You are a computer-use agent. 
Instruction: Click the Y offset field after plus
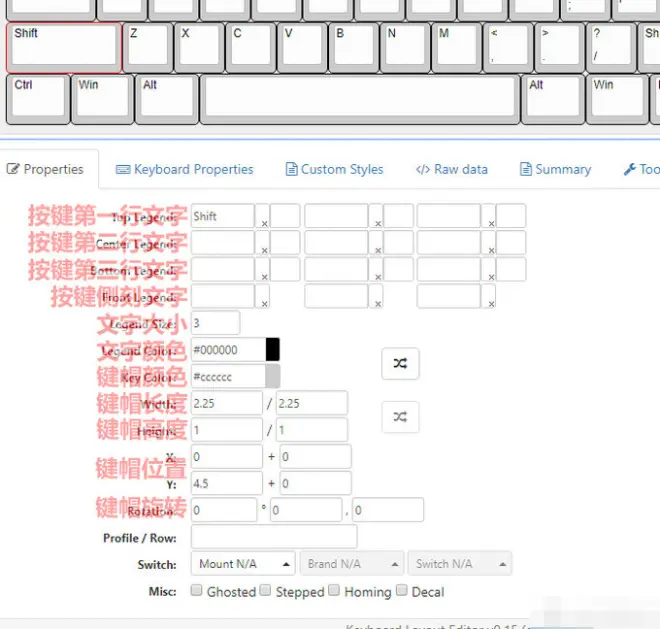click(316, 483)
